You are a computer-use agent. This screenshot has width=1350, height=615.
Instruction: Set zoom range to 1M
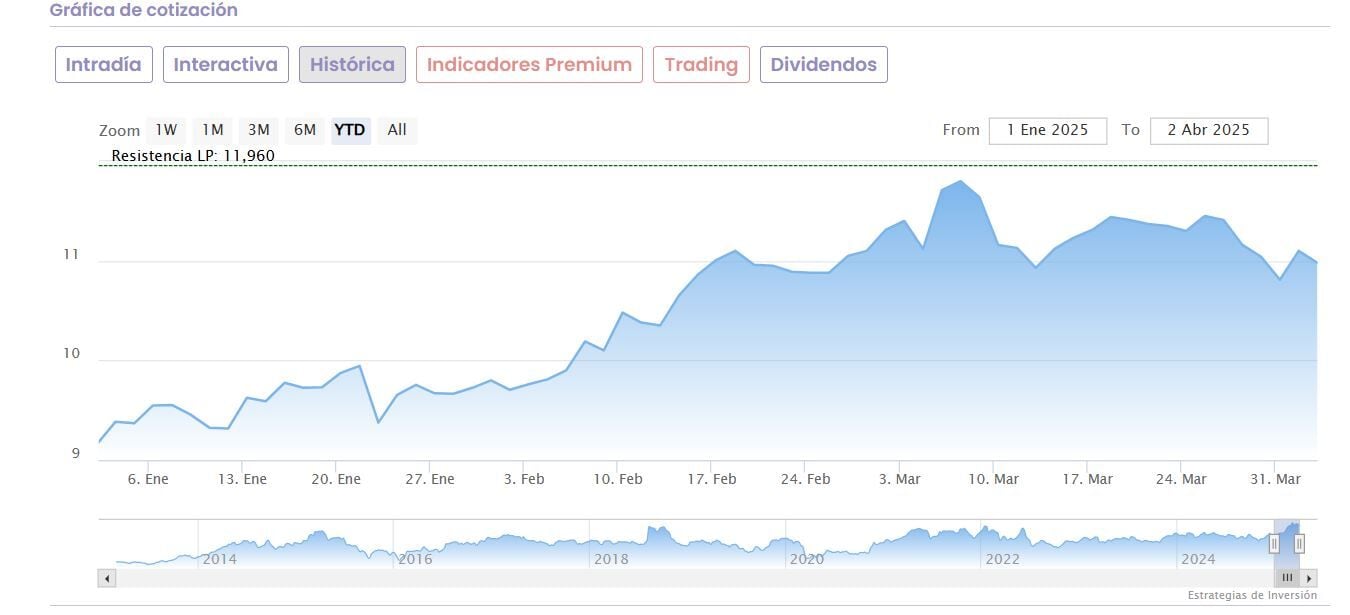212,130
